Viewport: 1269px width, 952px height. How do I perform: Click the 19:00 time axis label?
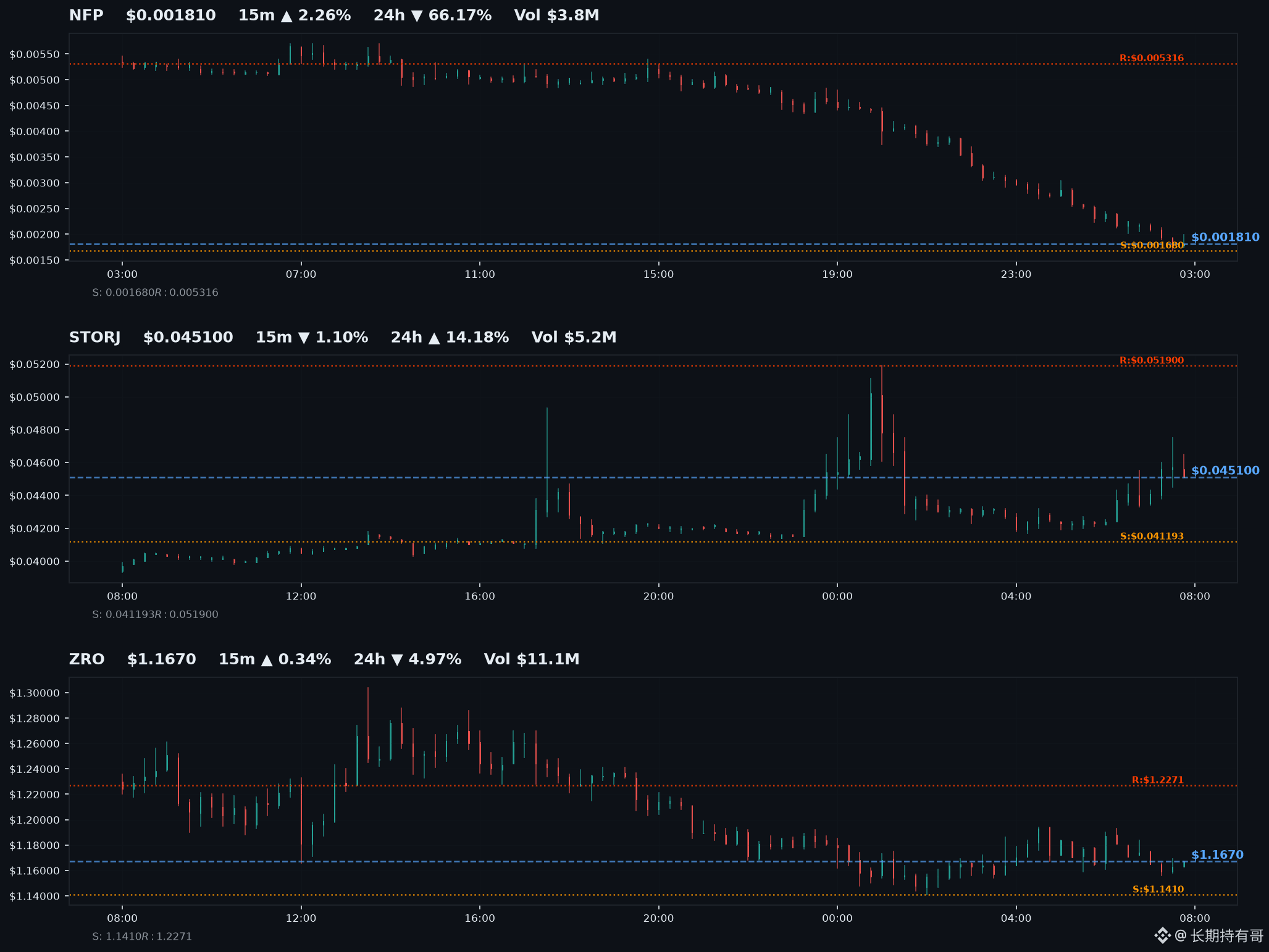(837, 274)
